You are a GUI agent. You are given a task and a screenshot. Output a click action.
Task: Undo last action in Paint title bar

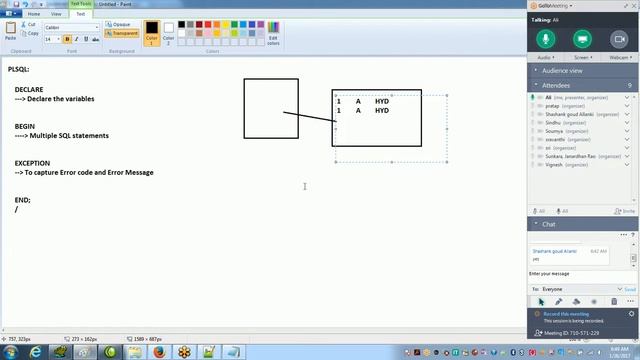click(25, 4)
